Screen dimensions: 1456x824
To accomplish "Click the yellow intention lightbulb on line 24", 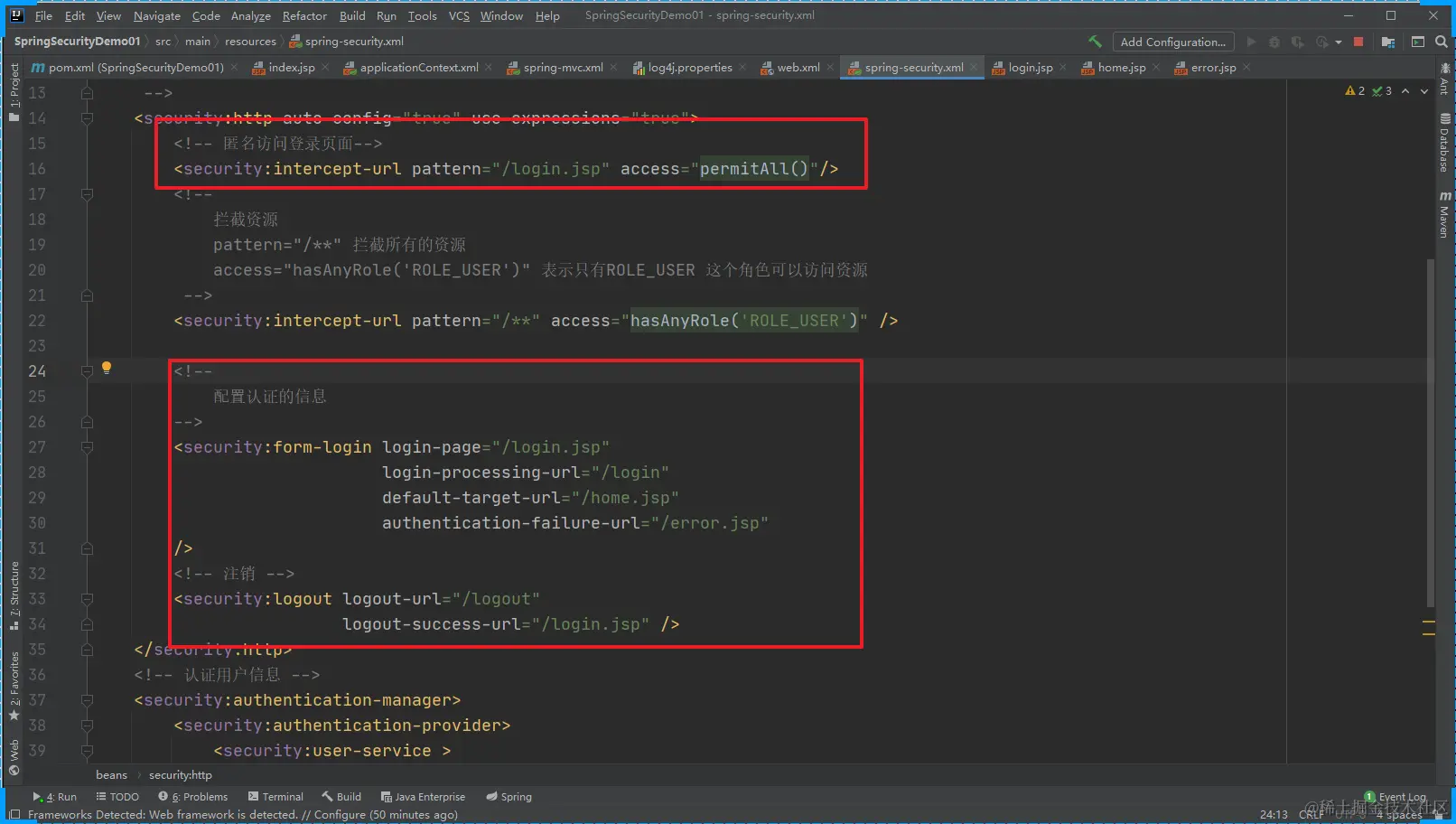I will [x=107, y=368].
